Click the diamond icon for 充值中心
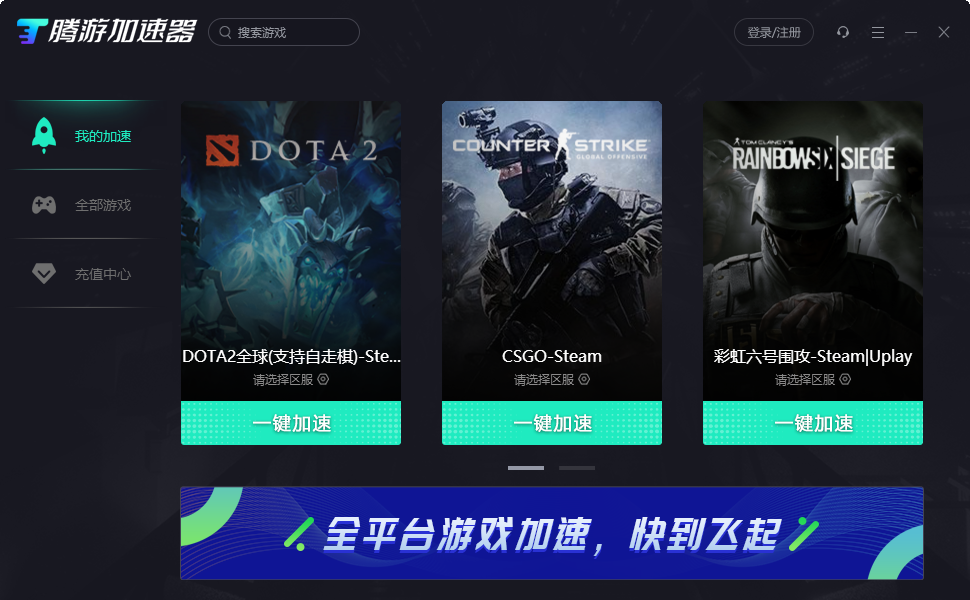This screenshot has height=600, width=970. (x=44, y=273)
